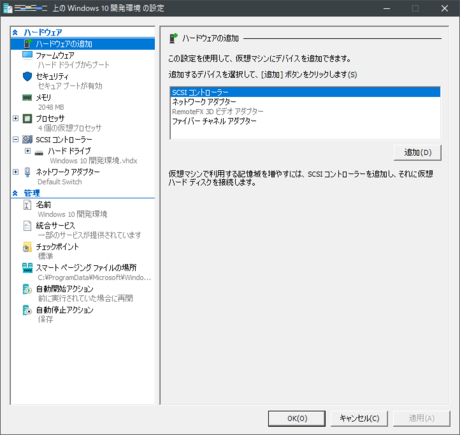Select ハード ドライブ tree item

[69, 151]
